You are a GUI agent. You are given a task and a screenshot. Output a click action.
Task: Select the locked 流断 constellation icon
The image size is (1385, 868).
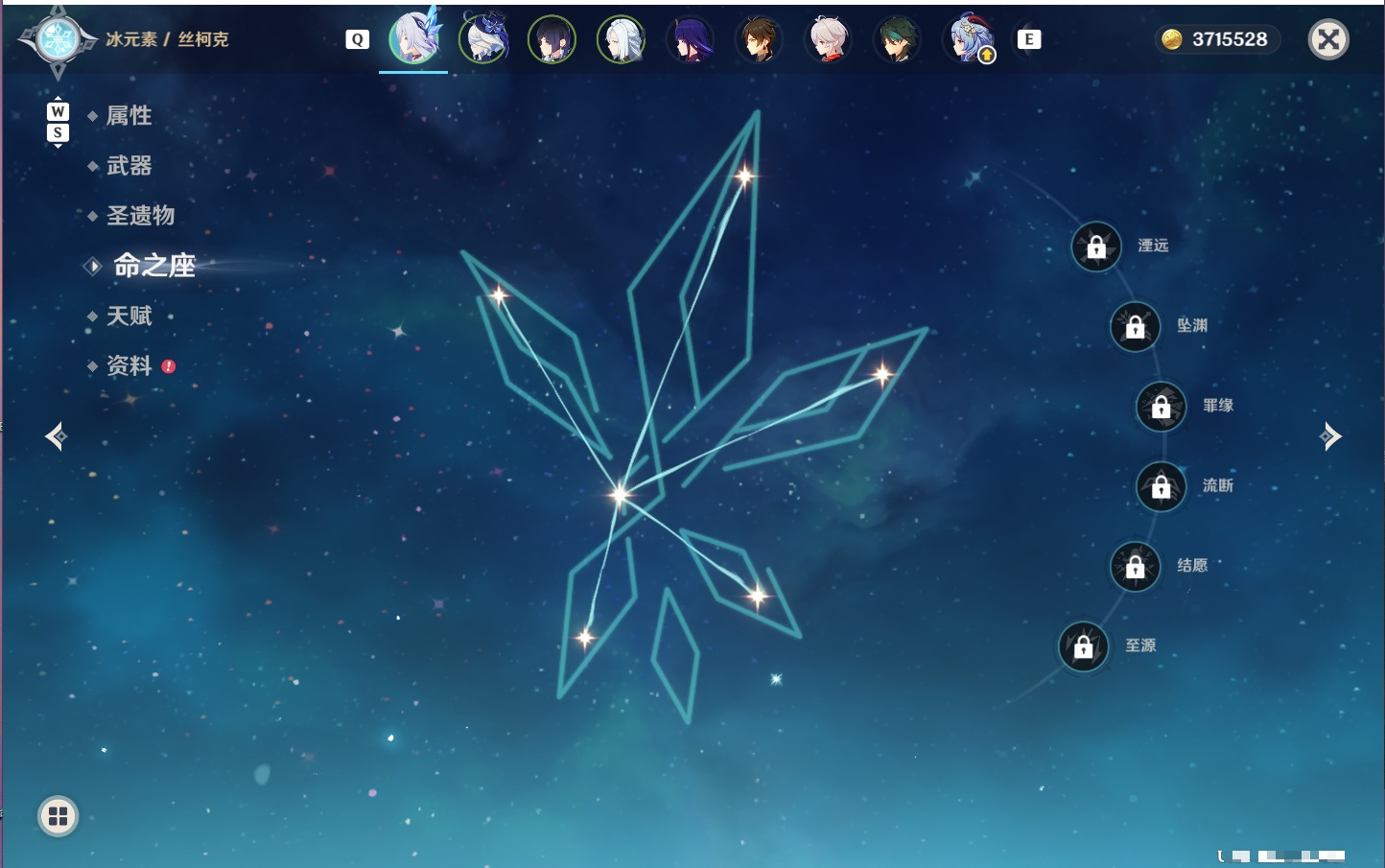click(x=1162, y=487)
